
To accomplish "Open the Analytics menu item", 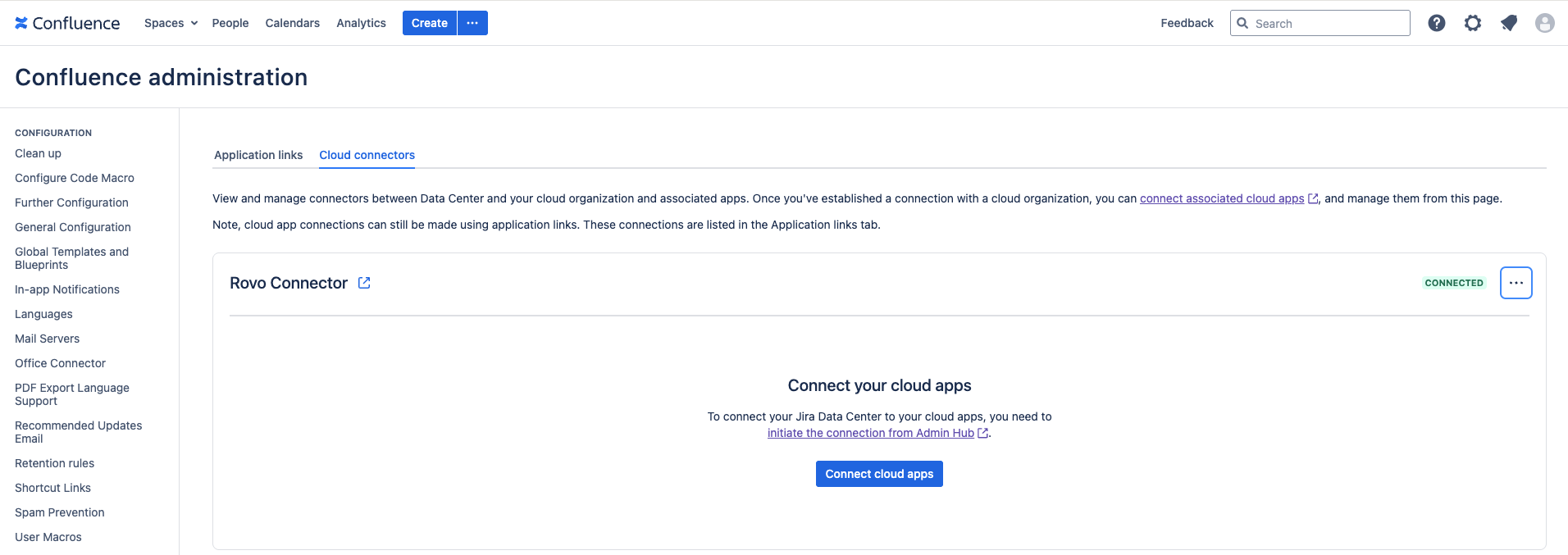I will (x=361, y=23).
